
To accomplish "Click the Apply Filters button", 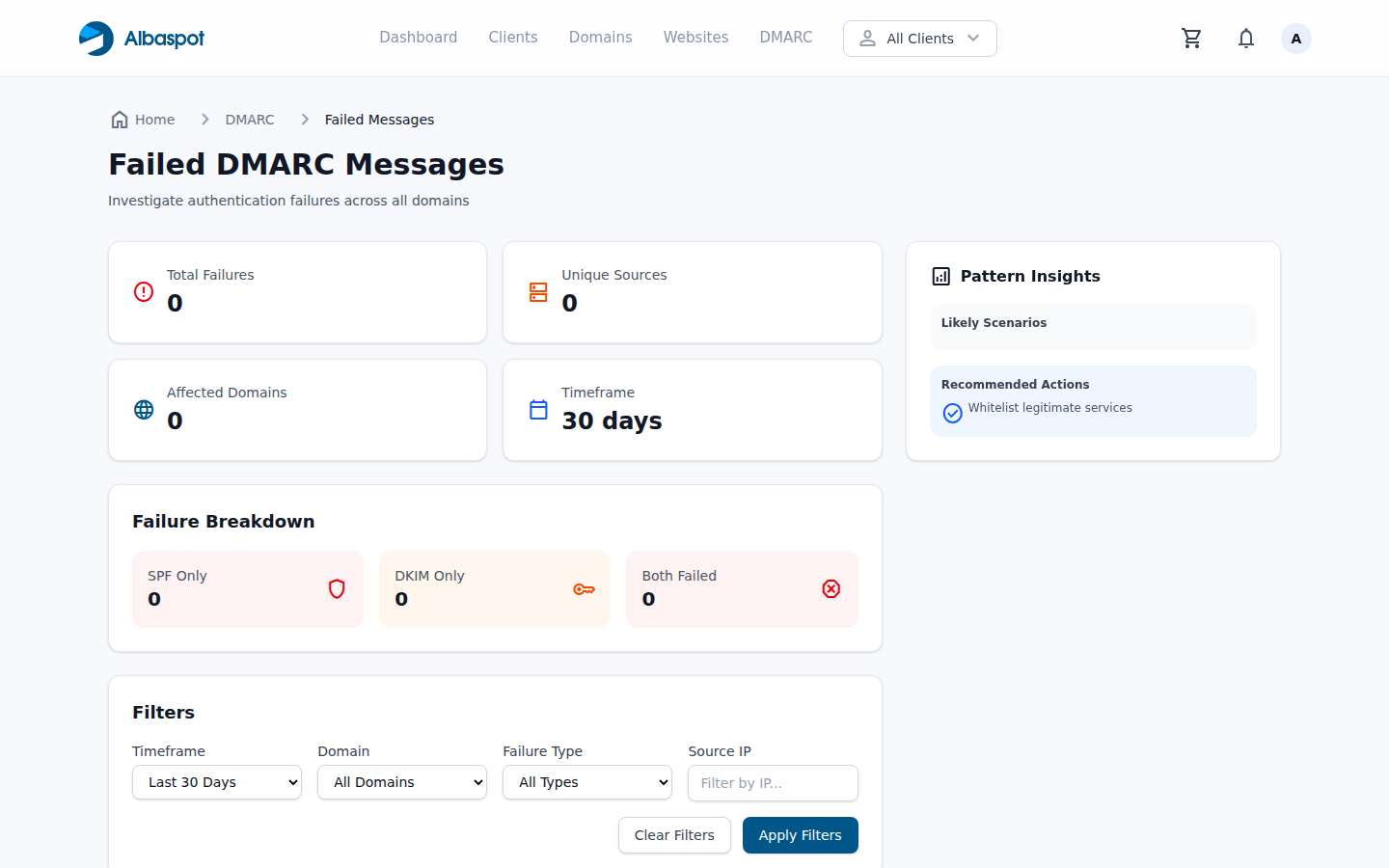I will point(800,835).
